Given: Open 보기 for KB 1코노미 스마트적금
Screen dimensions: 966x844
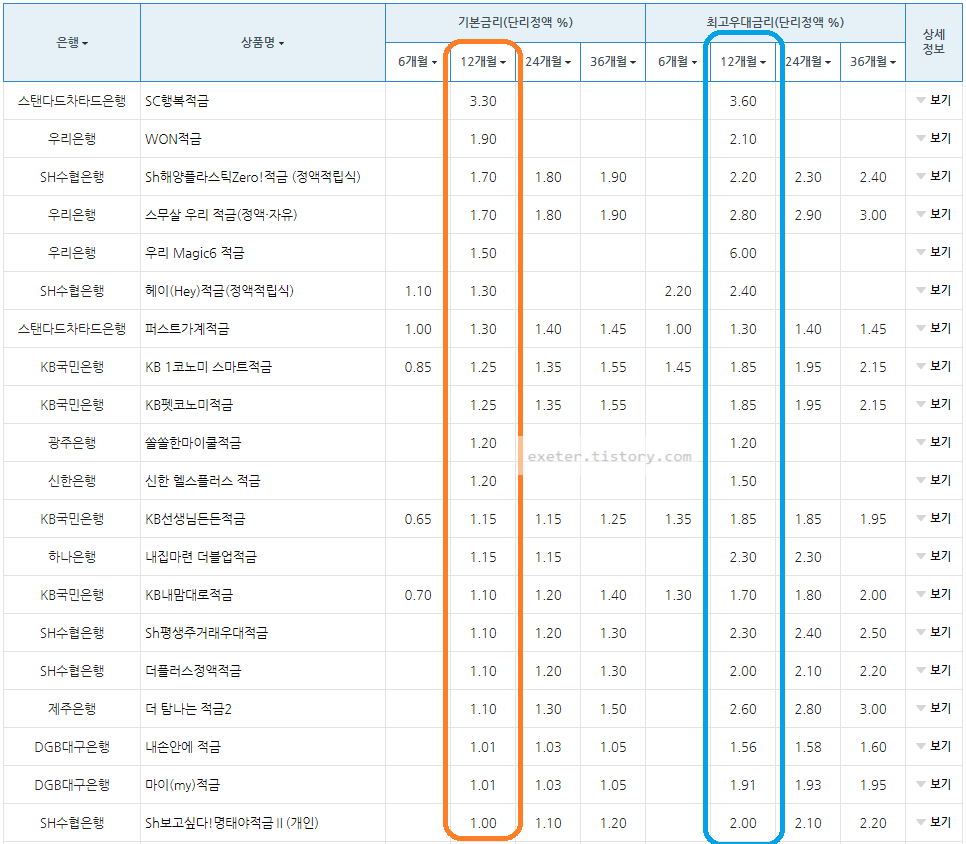Looking at the screenshot, I should (934, 367).
